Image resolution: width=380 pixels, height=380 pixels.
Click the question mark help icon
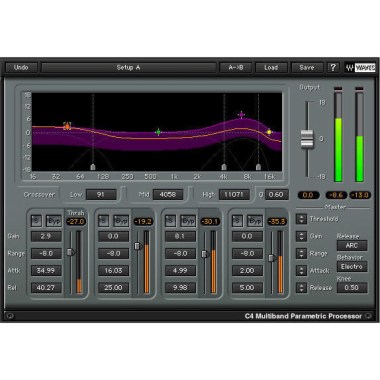click(x=333, y=68)
